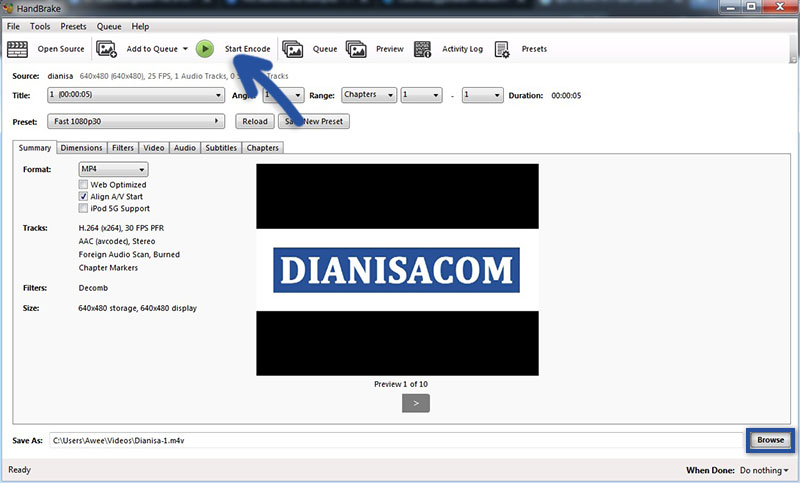The height and width of the screenshot is (483, 800).
Task: Open the Range Chapters dropdown
Action: 369,95
